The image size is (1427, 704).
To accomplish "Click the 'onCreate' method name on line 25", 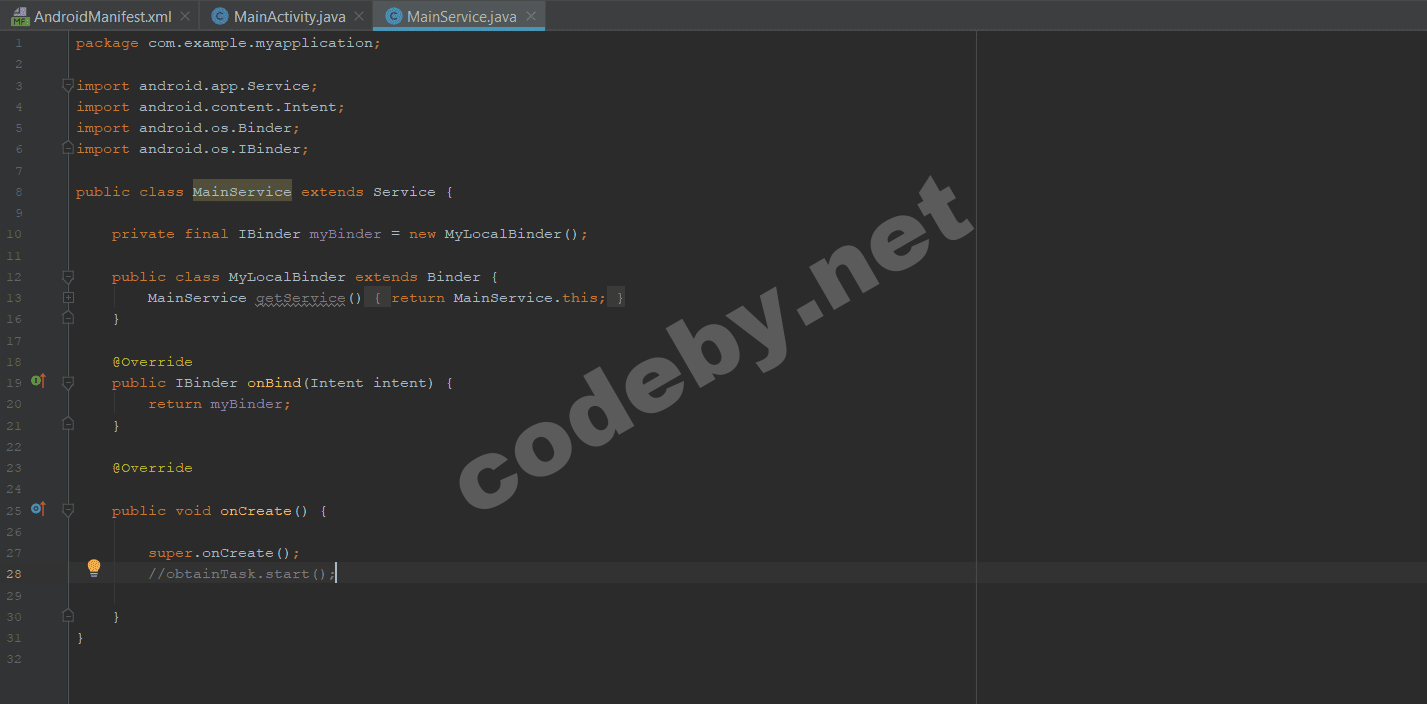I will [x=256, y=511].
